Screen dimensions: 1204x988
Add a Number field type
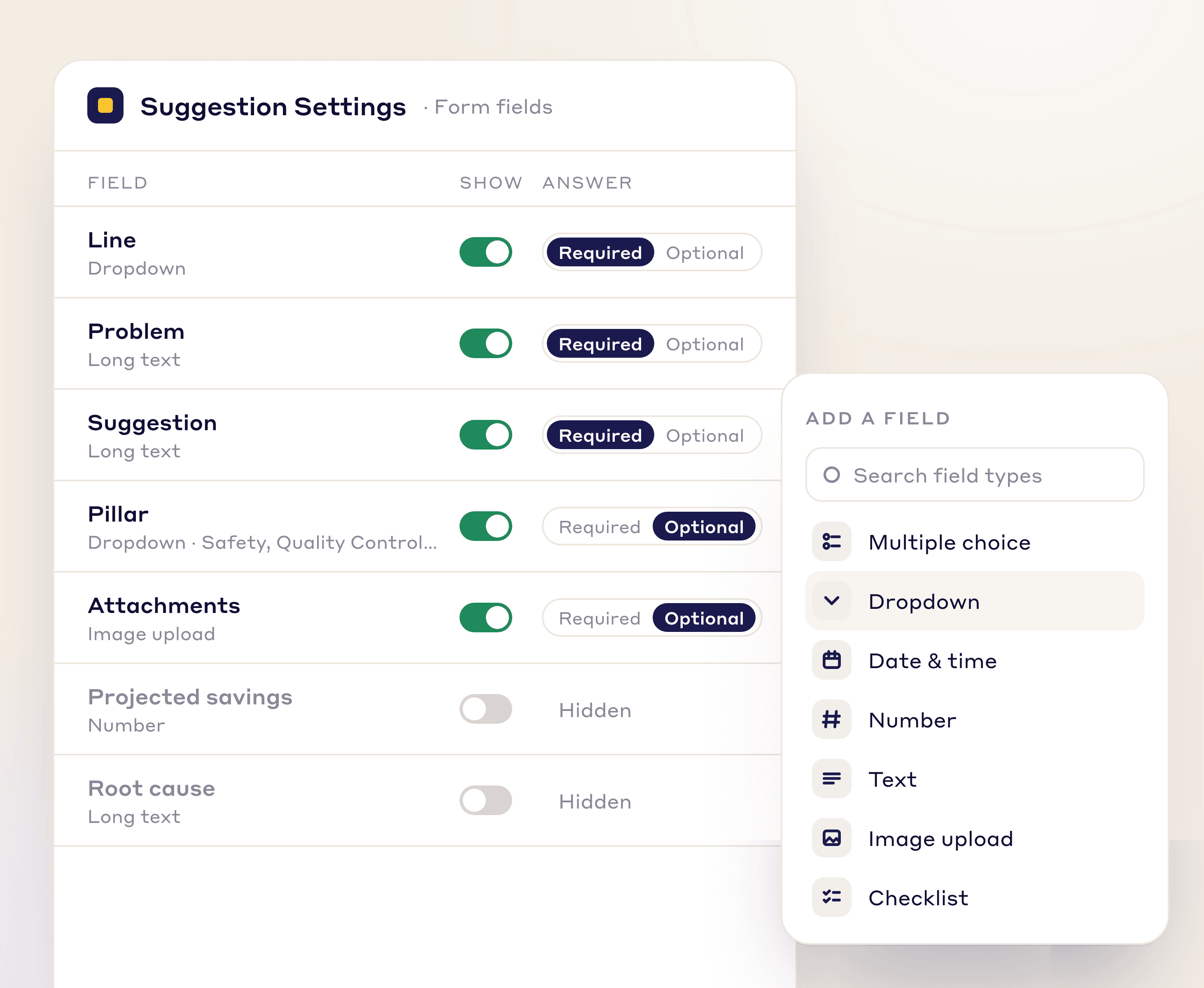(975, 719)
